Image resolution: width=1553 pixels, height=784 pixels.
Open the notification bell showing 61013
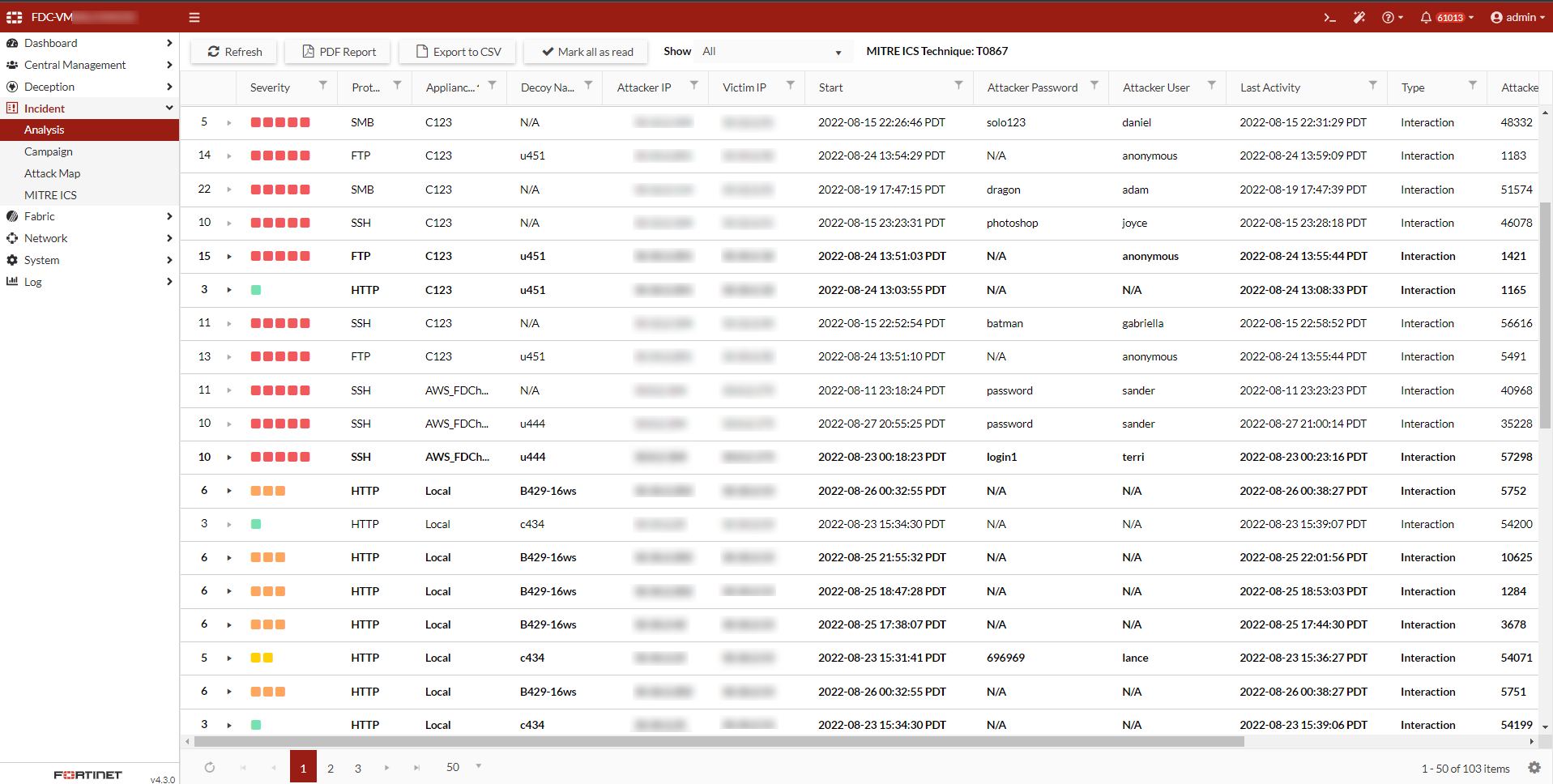(x=1447, y=17)
